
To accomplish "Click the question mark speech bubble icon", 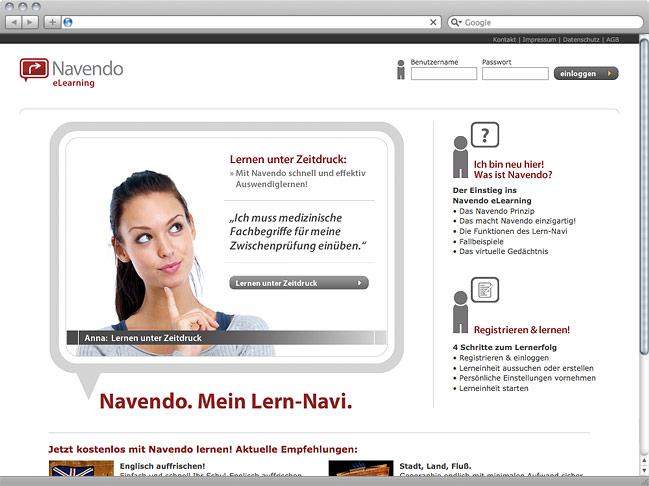I will [x=485, y=135].
